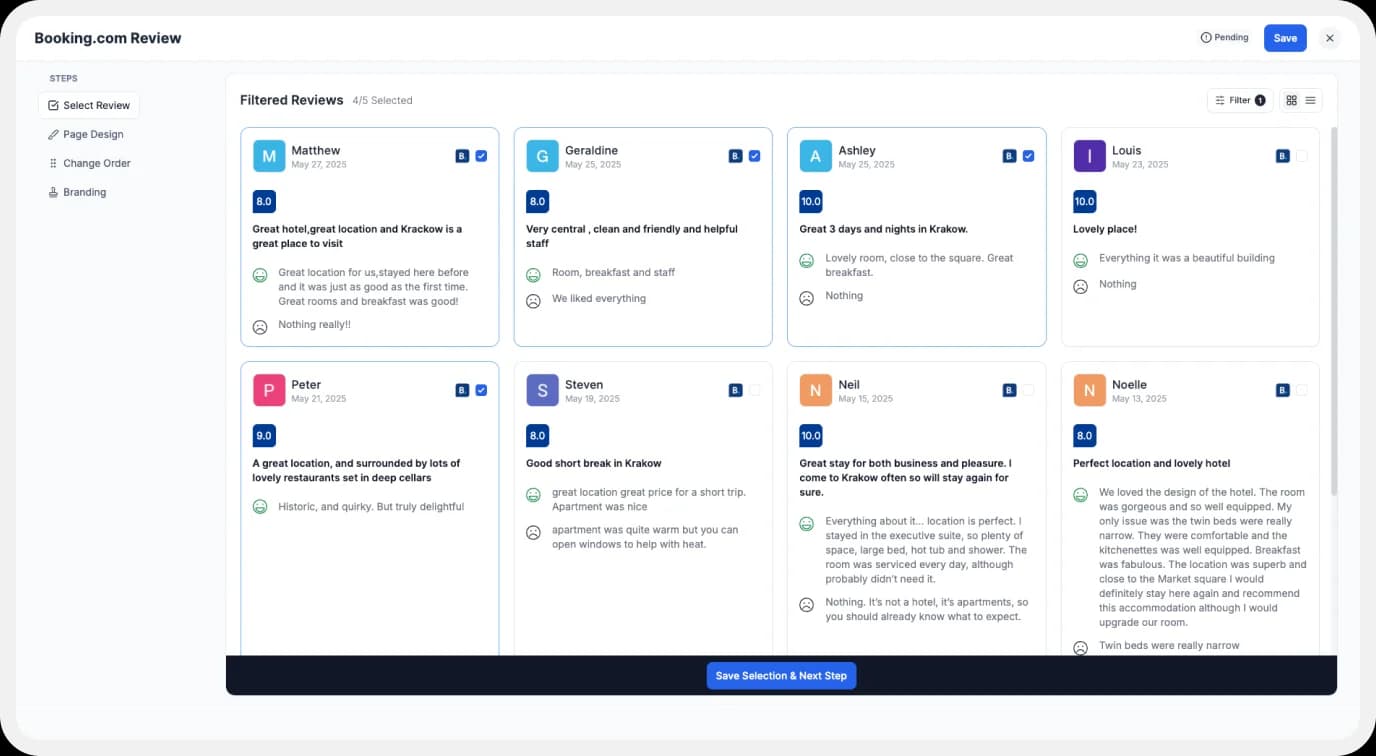Click the positive smiley icon on Ashley's review
This screenshot has height=756, width=1376.
807,259
